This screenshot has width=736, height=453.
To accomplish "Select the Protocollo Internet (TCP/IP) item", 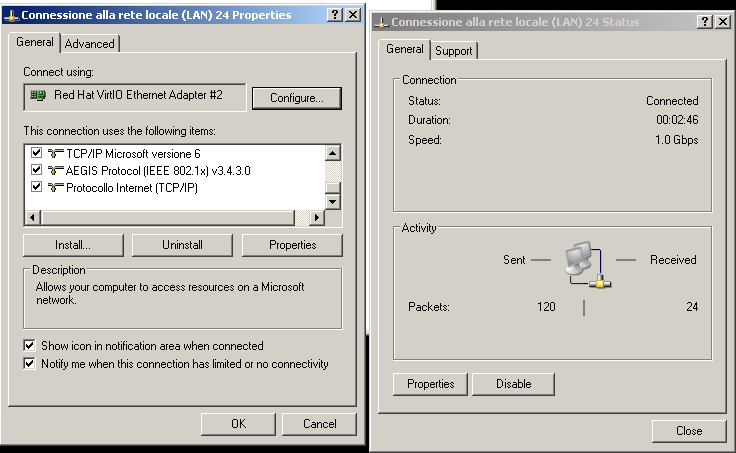I will [x=132, y=188].
